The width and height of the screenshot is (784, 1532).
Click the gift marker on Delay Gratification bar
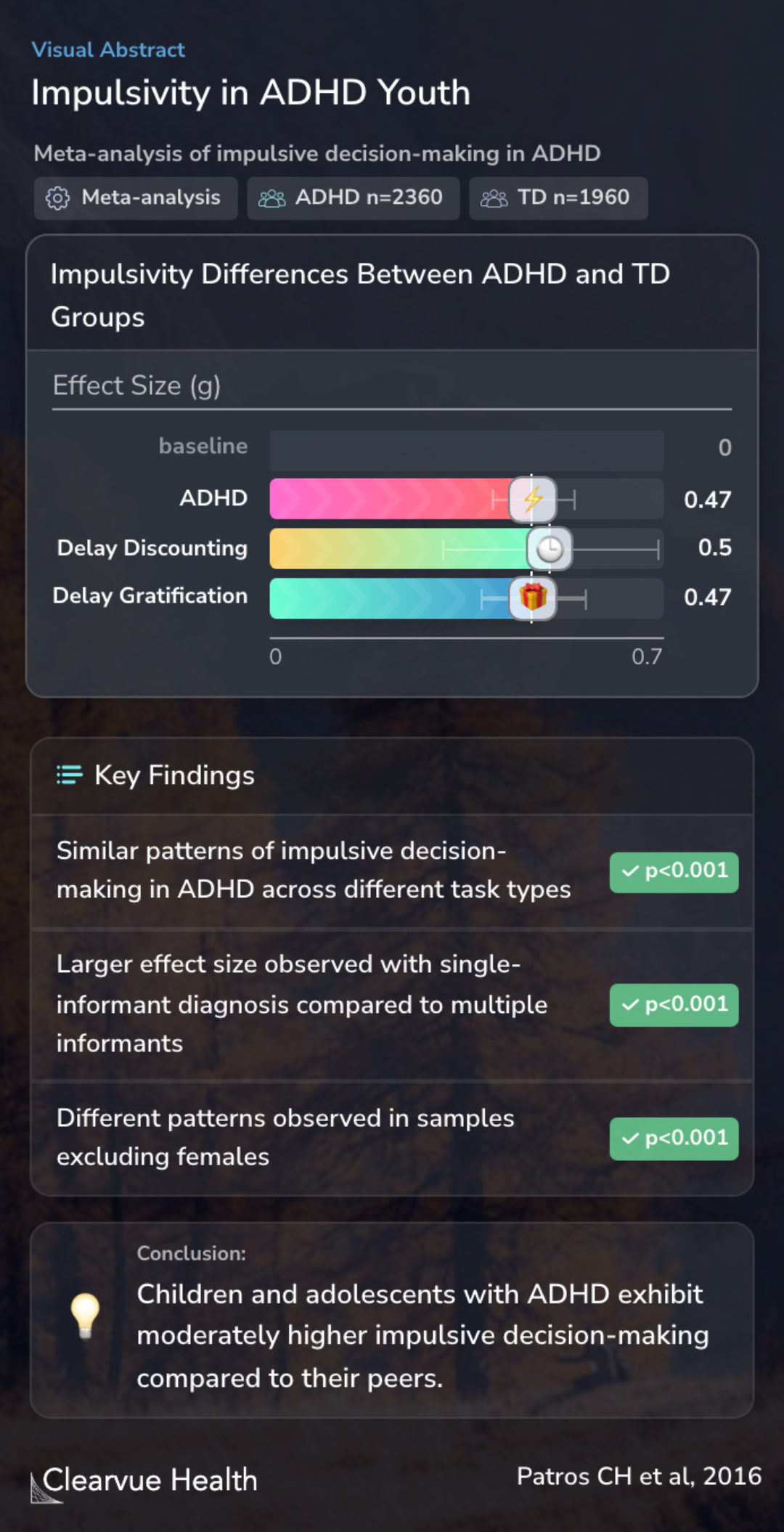click(533, 598)
